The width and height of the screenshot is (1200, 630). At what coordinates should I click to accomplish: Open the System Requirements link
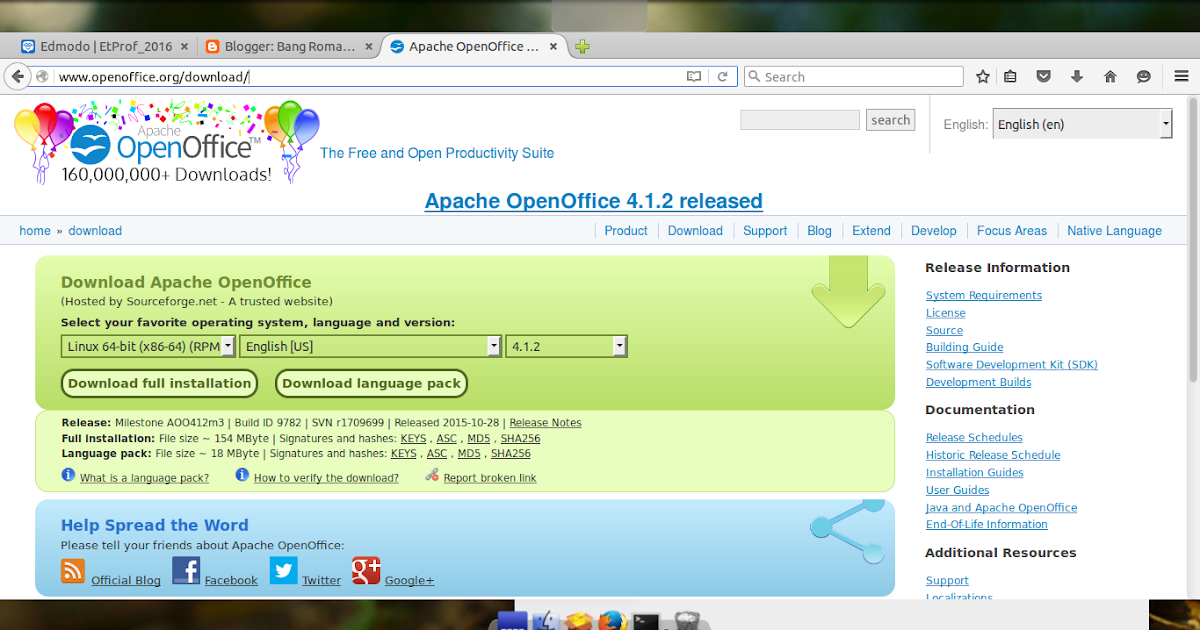click(x=984, y=295)
